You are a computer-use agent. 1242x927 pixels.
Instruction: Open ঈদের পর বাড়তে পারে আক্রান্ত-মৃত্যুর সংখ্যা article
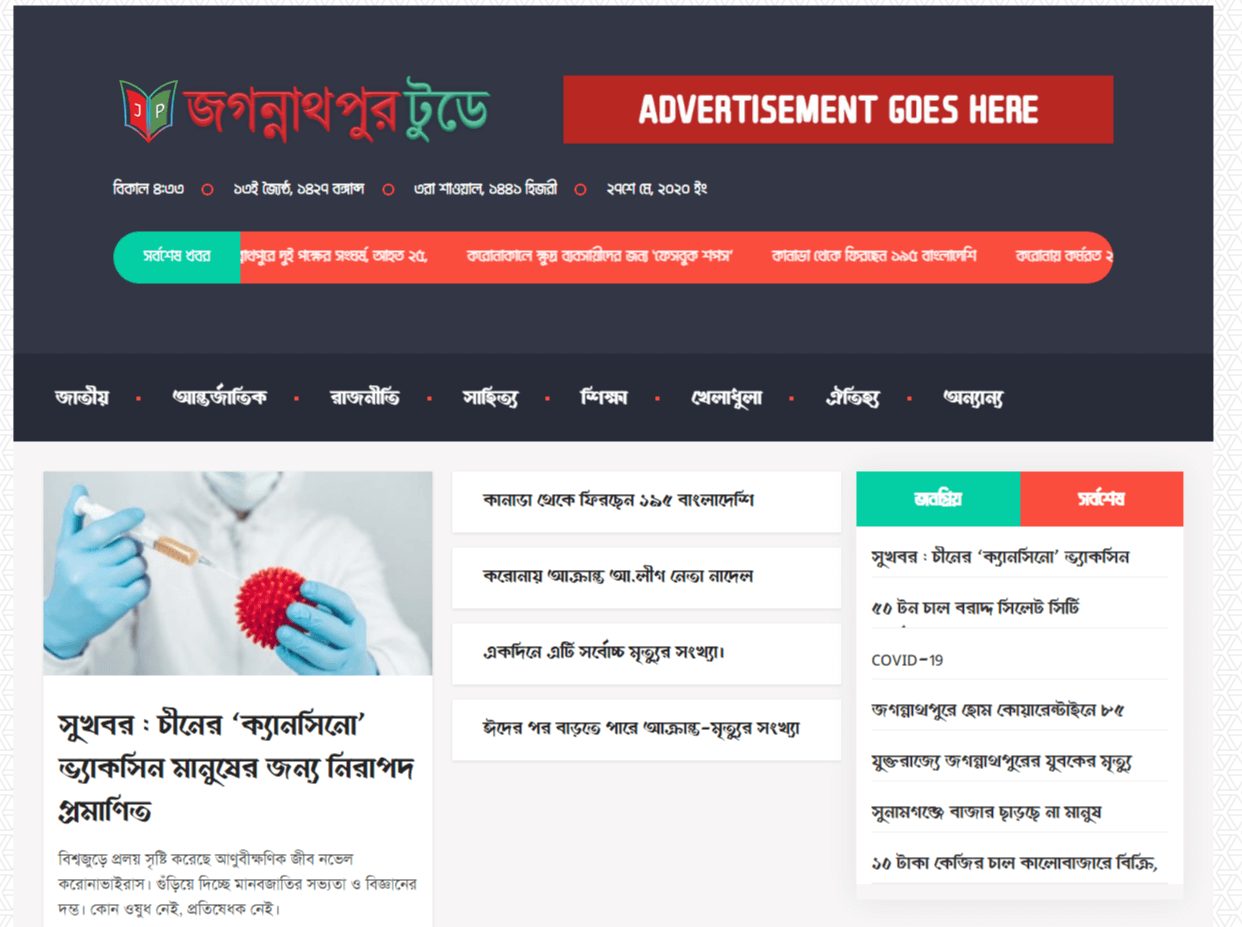pyautogui.click(x=641, y=728)
